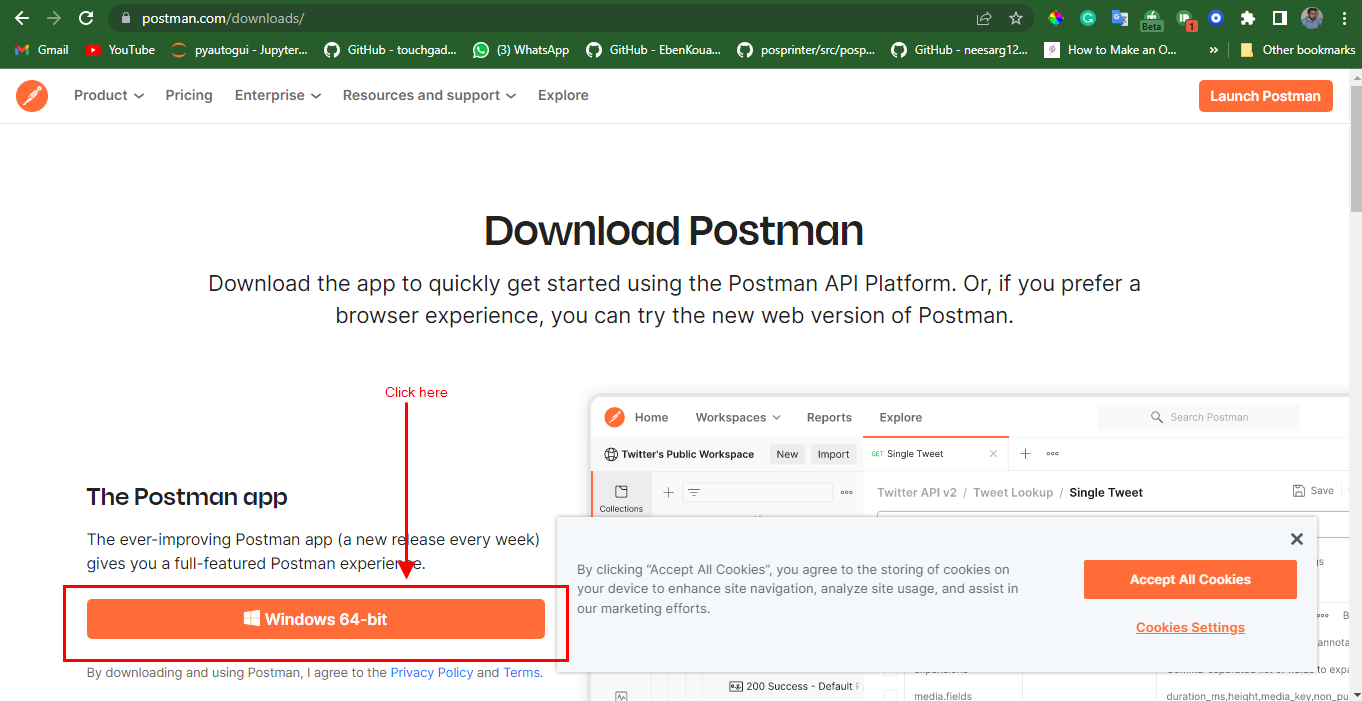Bookmark this page with the star icon
The width and height of the screenshot is (1362, 701).
click(1015, 17)
